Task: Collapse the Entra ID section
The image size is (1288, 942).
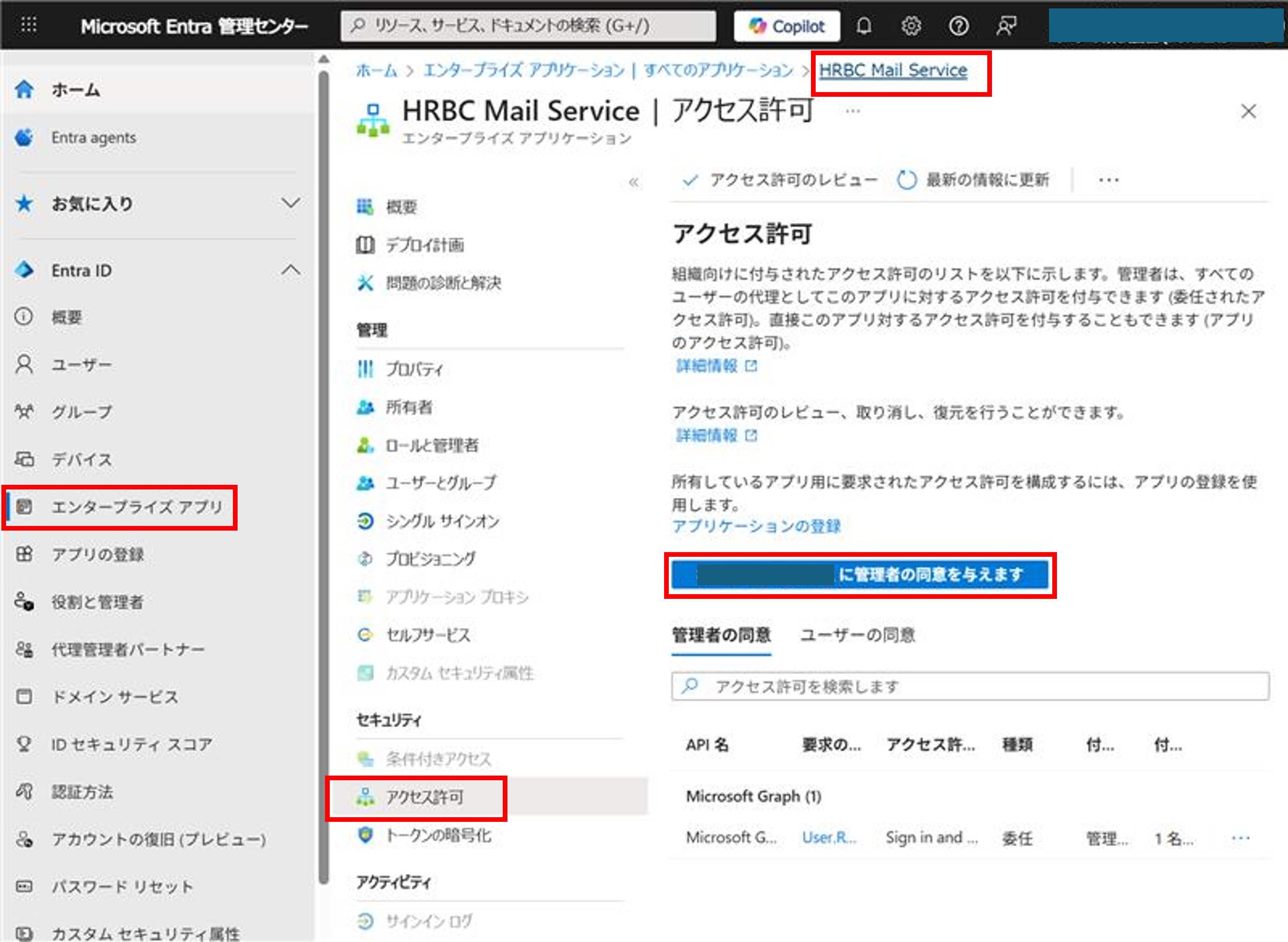Action: click(x=290, y=270)
